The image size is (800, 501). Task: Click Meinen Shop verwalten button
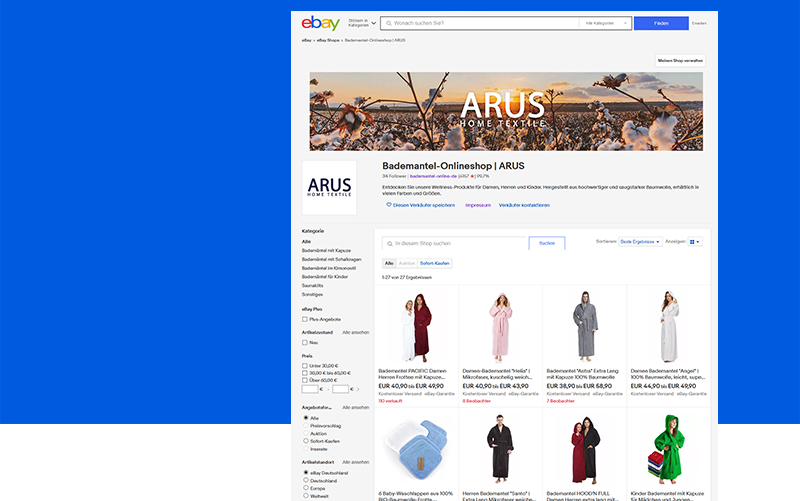680,60
